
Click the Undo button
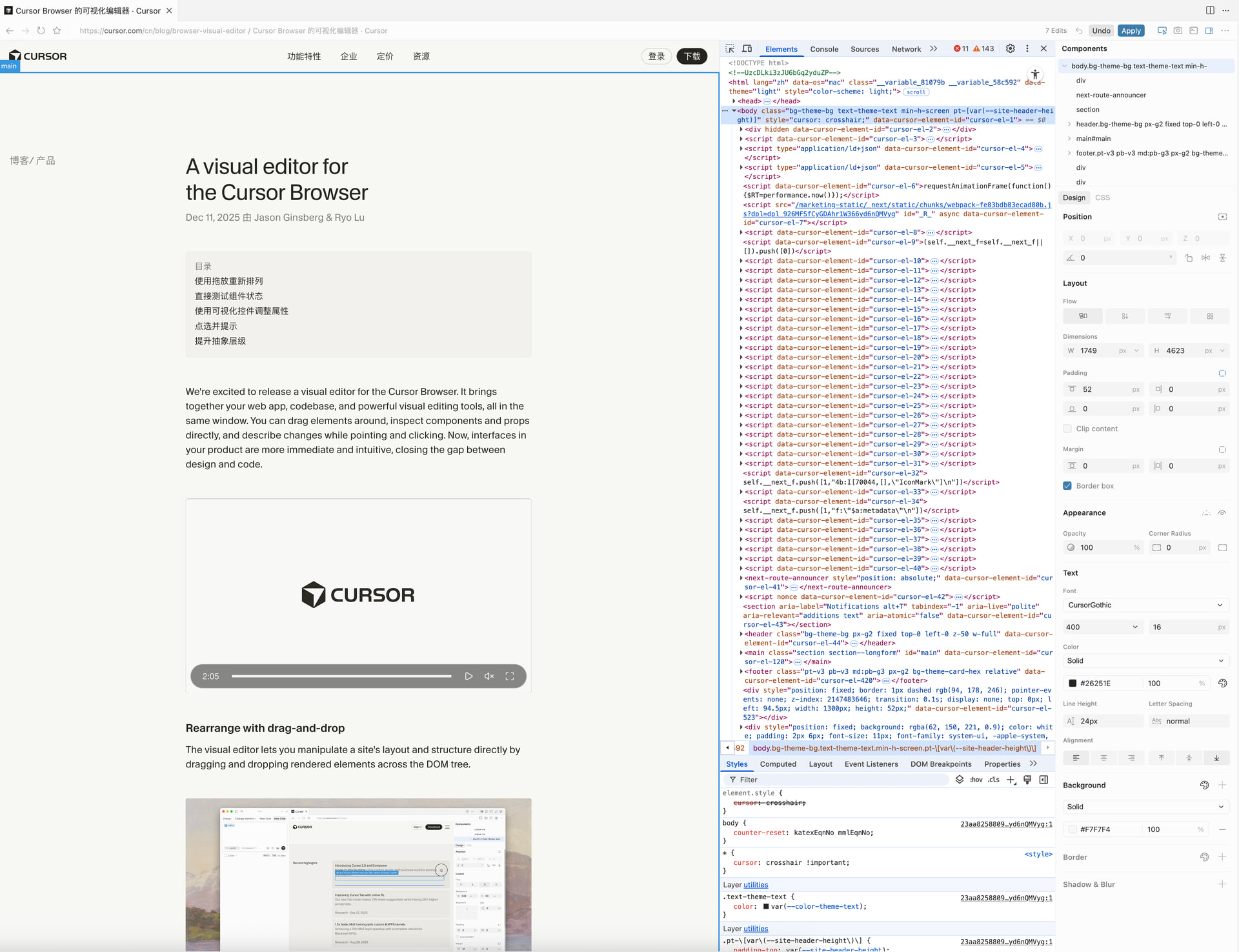(1101, 30)
